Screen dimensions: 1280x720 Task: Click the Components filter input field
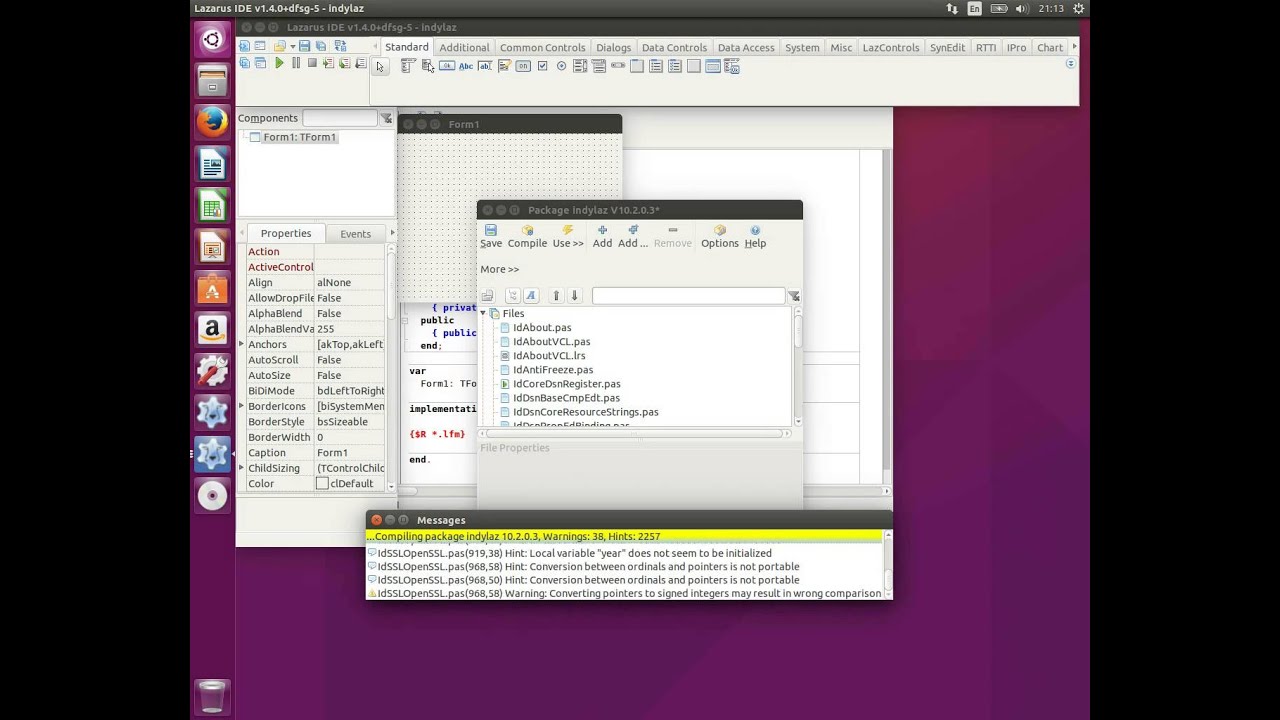(340, 118)
